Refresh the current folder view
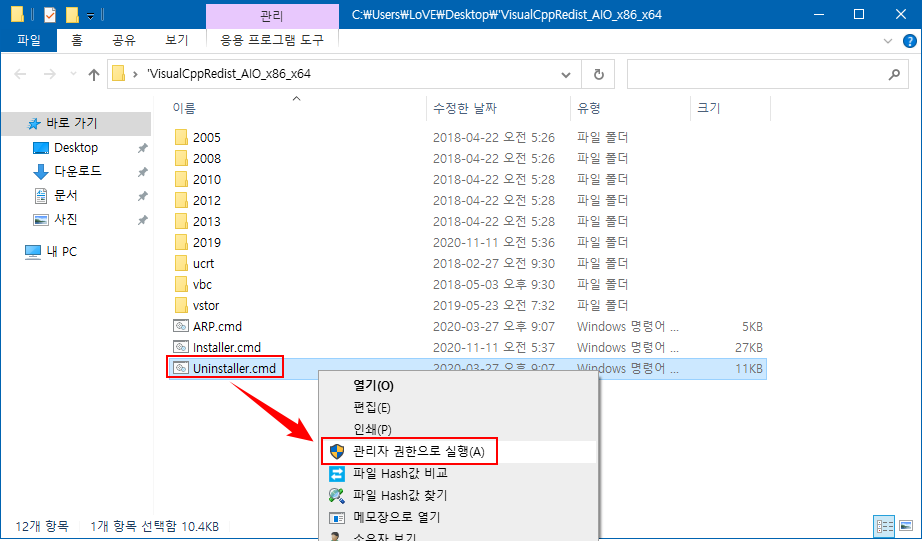The image size is (922, 541). pyautogui.click(x=599, y=74)
